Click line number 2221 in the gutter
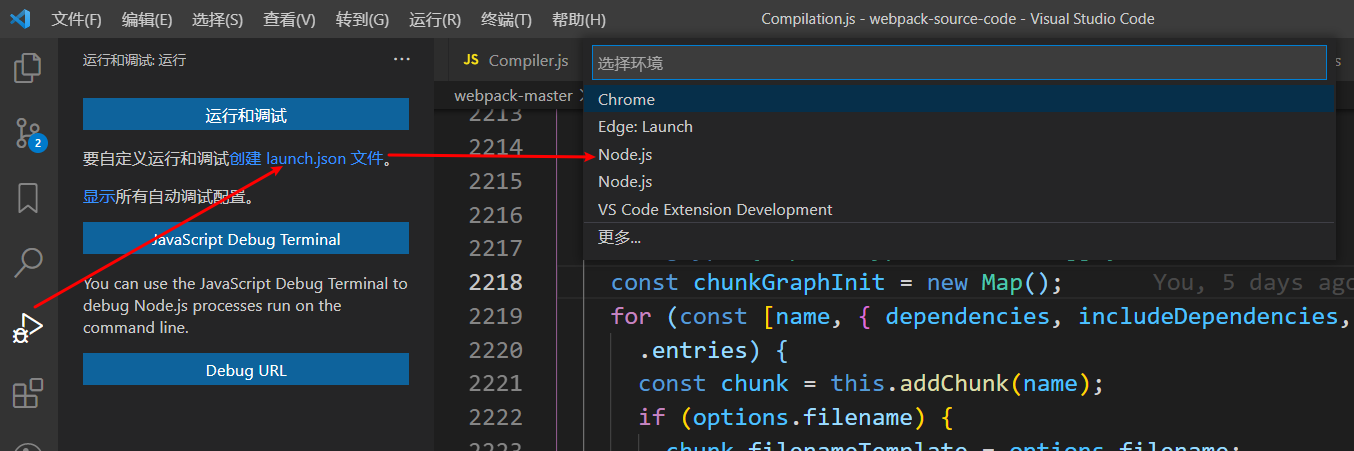Screen dimensions: 1354x451 (x=496, y=384)
